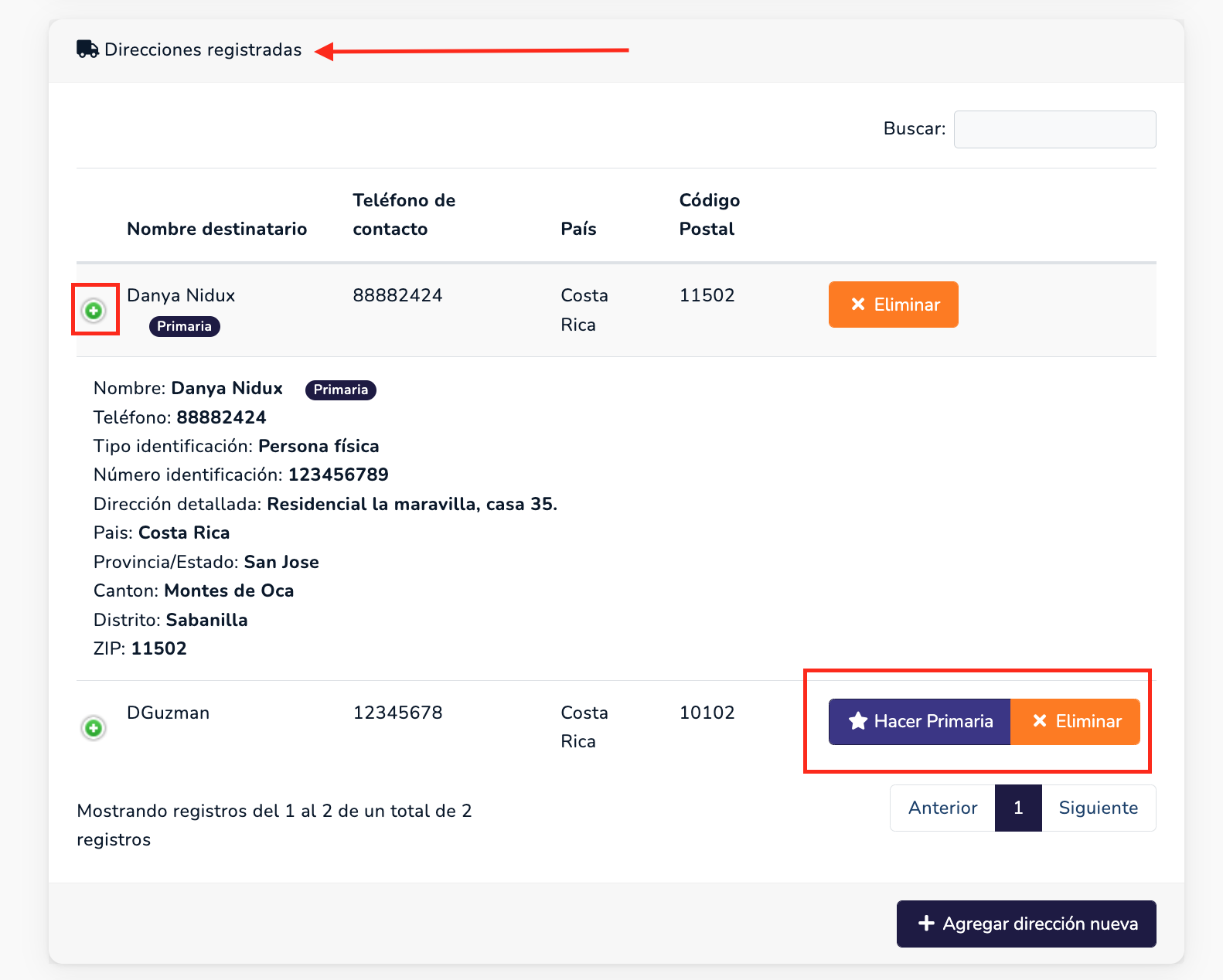
Task: Click the ZIP value 11502 in details
Action: point(159,648)
